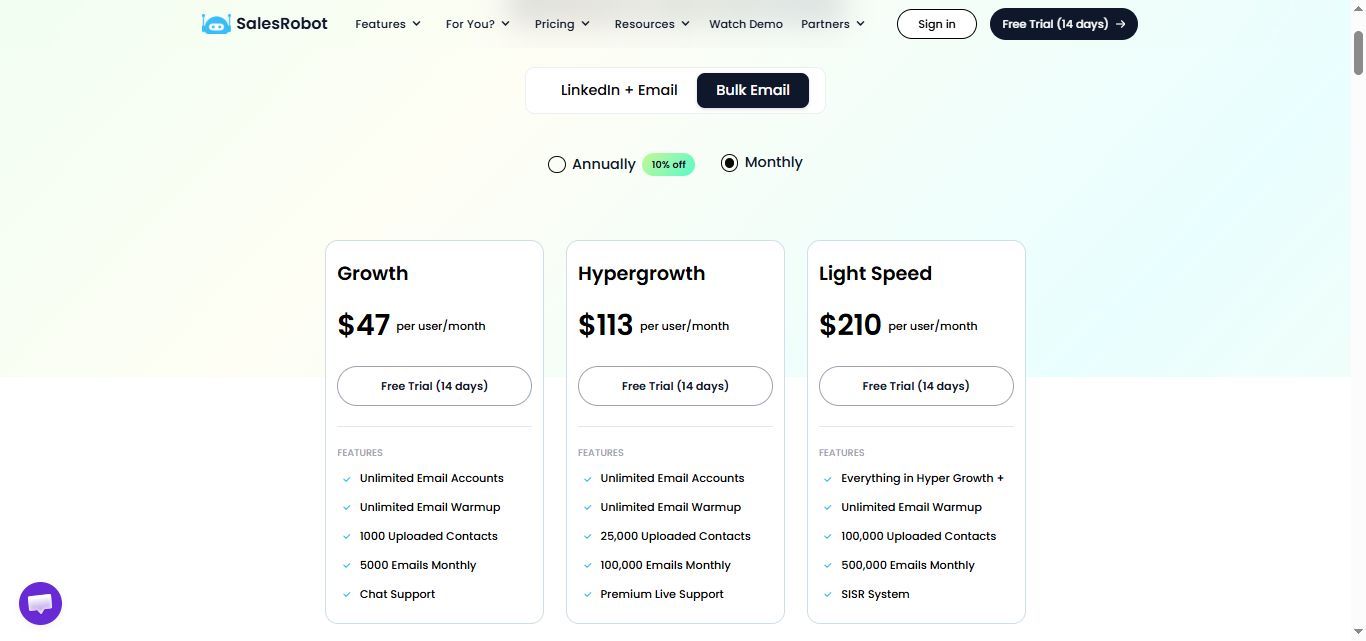Image resolution: width=1366 pixels, height=641 pixels.
Task: Start Free Trial for Light Speed plan
Action: (916, 386)
